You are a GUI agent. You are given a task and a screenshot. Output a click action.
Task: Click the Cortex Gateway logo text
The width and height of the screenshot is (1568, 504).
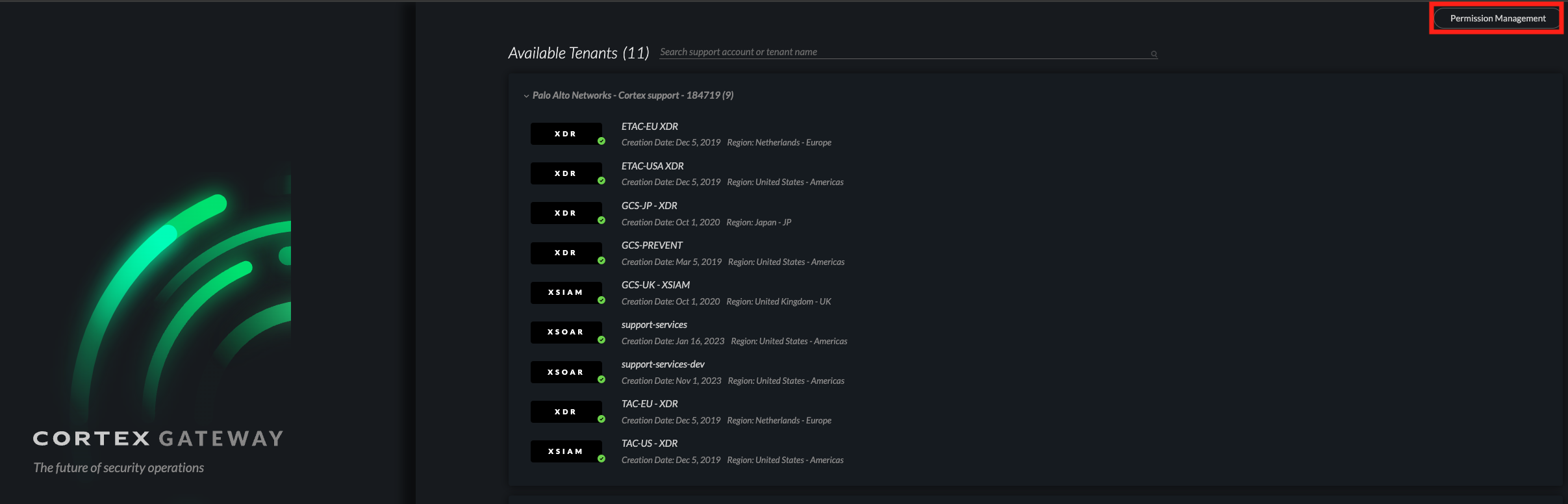pyautogui.click(x=158, y=438)
